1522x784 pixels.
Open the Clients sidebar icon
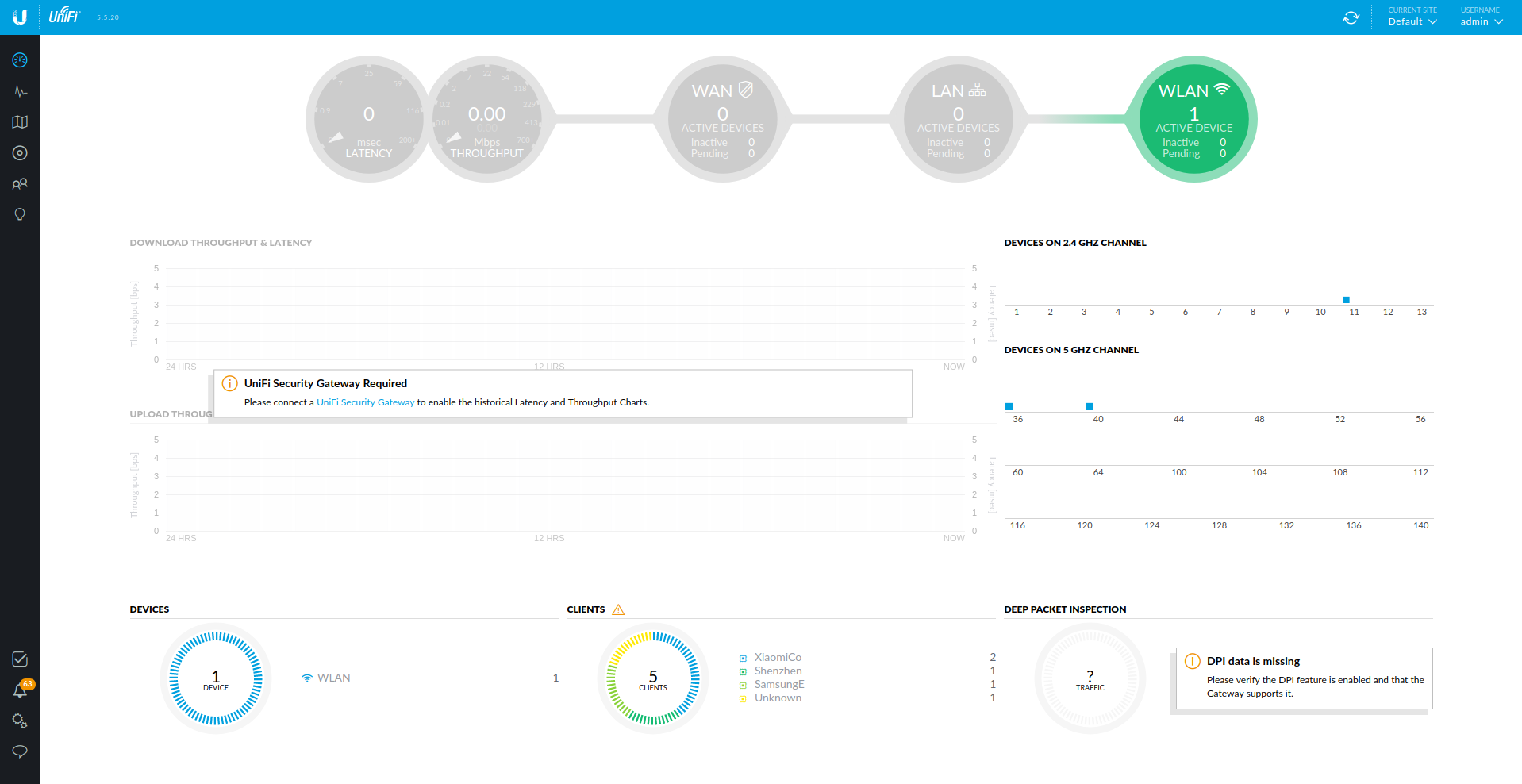[20, 184]
